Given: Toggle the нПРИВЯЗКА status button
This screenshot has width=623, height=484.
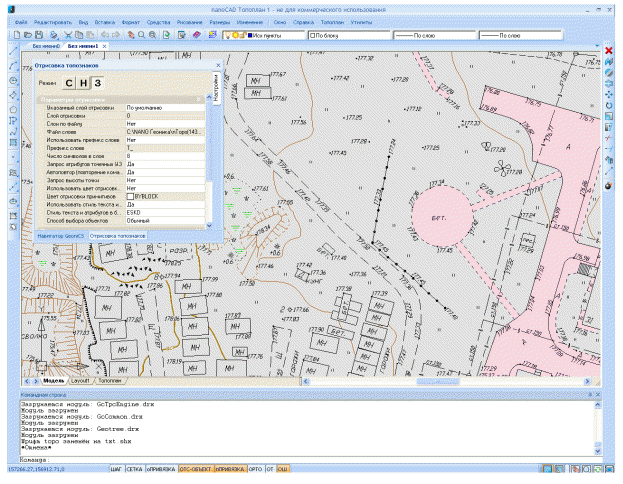Looking at the screenshot, I should pyautogui.click(x=230, y=469).
